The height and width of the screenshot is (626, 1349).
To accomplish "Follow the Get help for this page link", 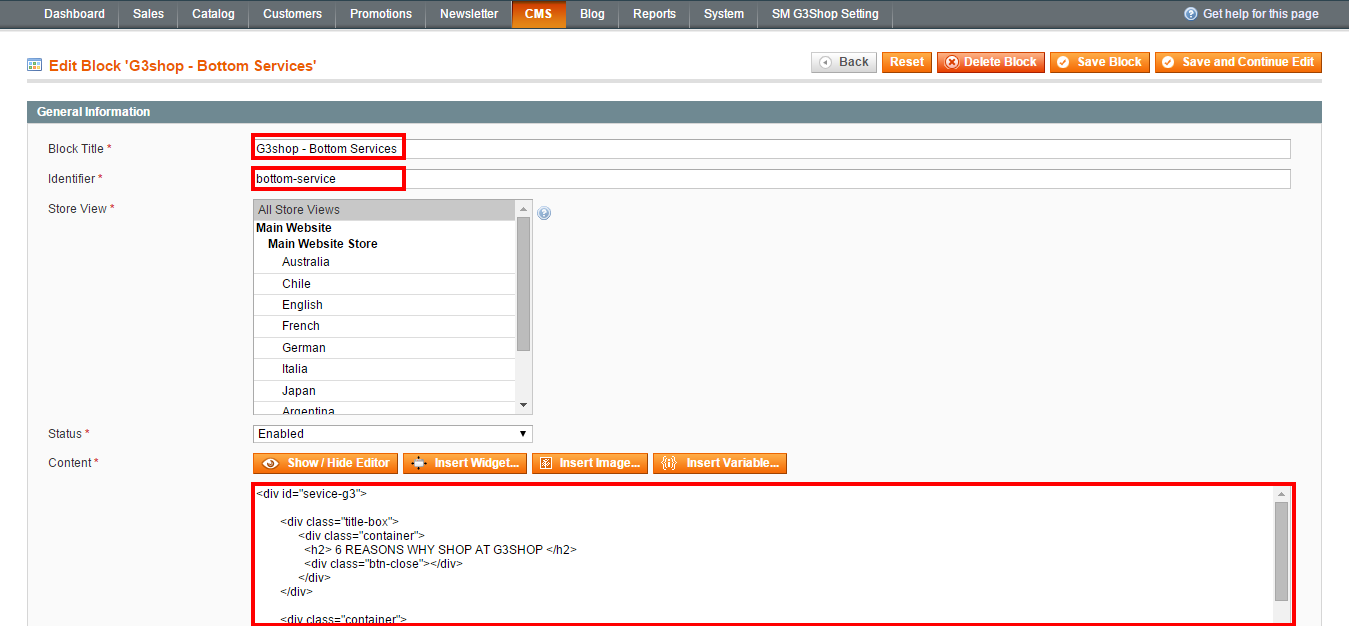I will pos(1260,14).
